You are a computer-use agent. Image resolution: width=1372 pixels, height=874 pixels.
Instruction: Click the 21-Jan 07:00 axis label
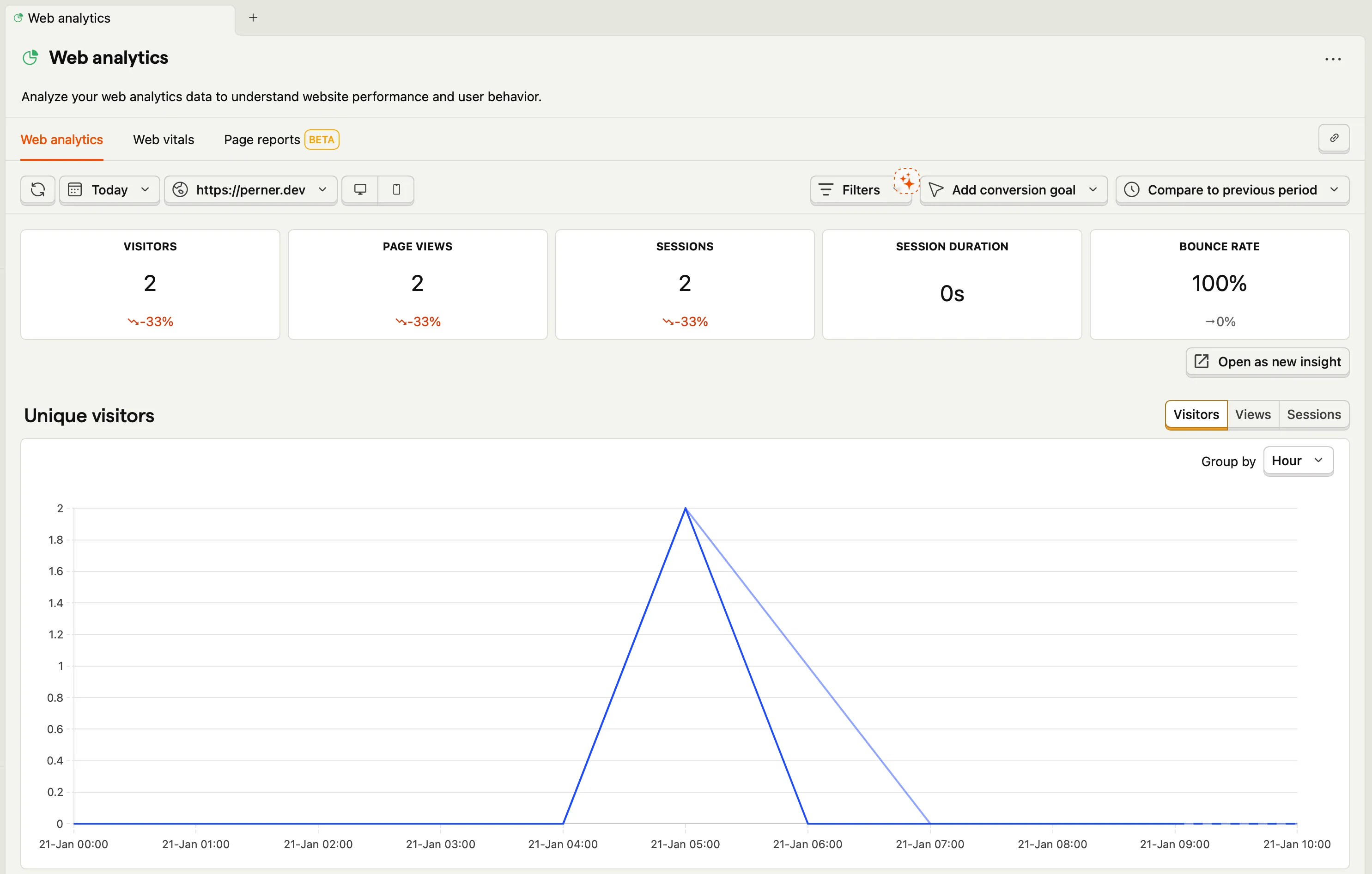[930, 844]
